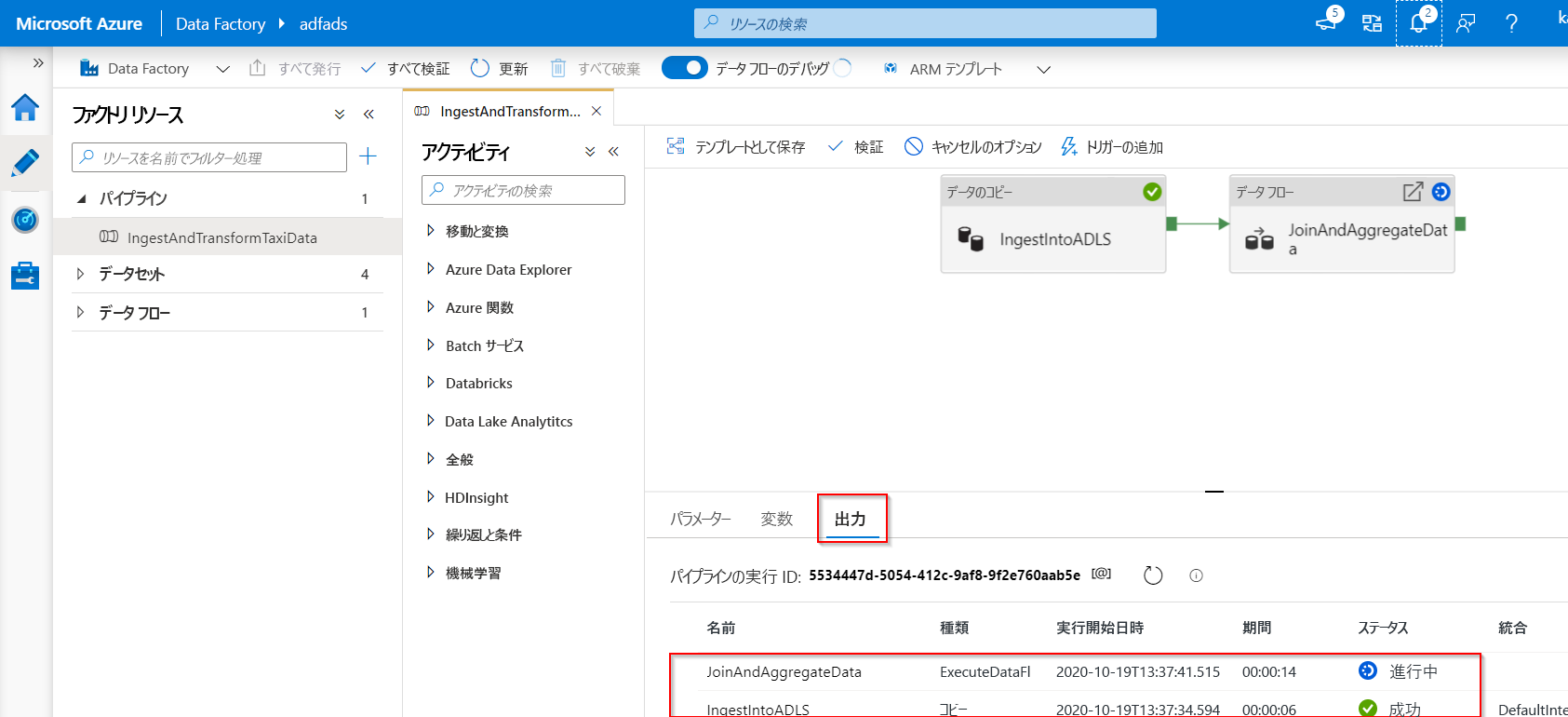Click in the リソースの検索 search box
Viewport: 1568px width, 717px height.
point(925,23)
